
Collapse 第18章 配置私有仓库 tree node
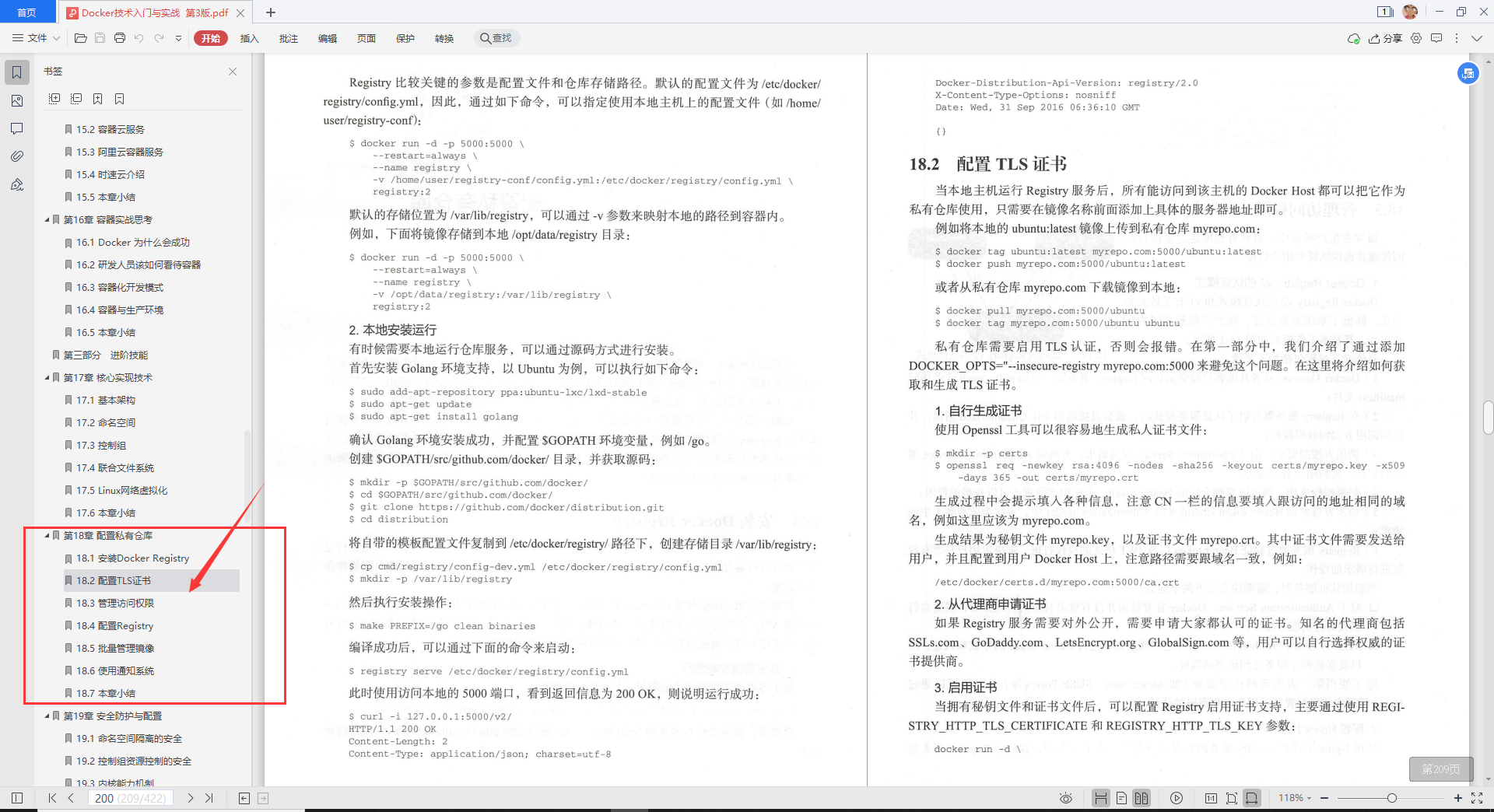click(x=47, y=536)
